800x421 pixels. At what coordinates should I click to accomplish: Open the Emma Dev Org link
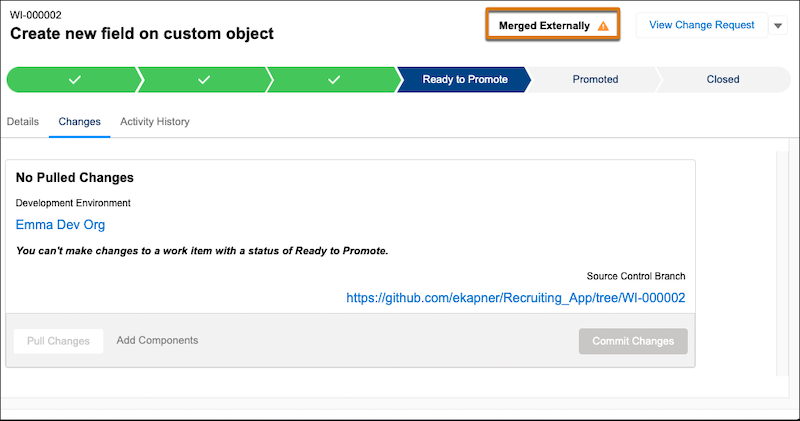coord(60,225)
